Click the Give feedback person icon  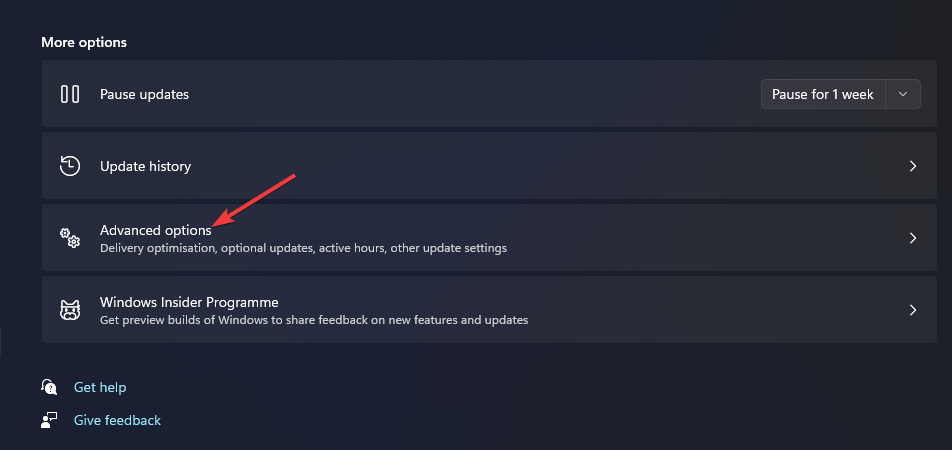click(49, 420)
